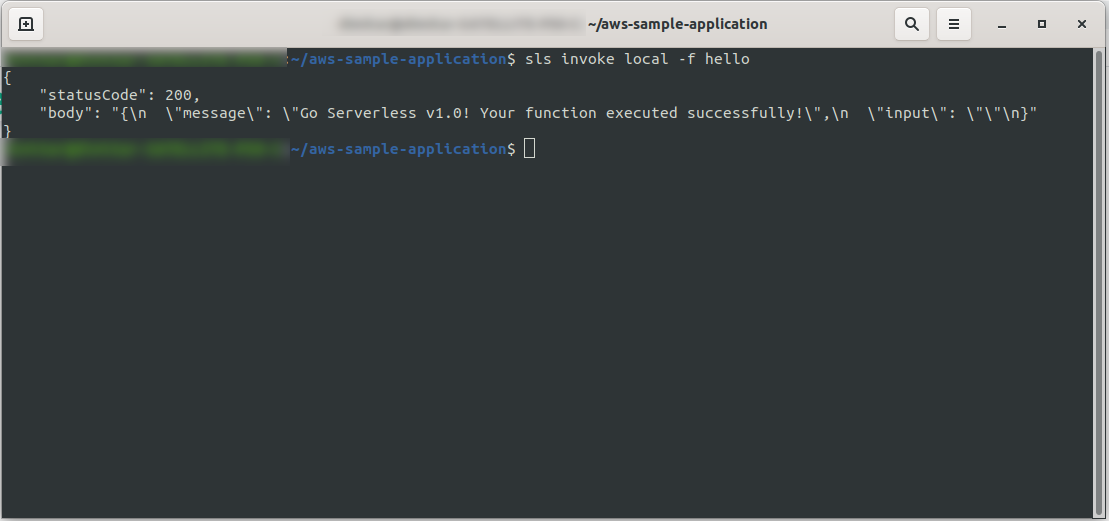Image resolution: width=1109 pixels, height=521 pixels.
Task: Click the terminal cursor block
Action: 530,149
